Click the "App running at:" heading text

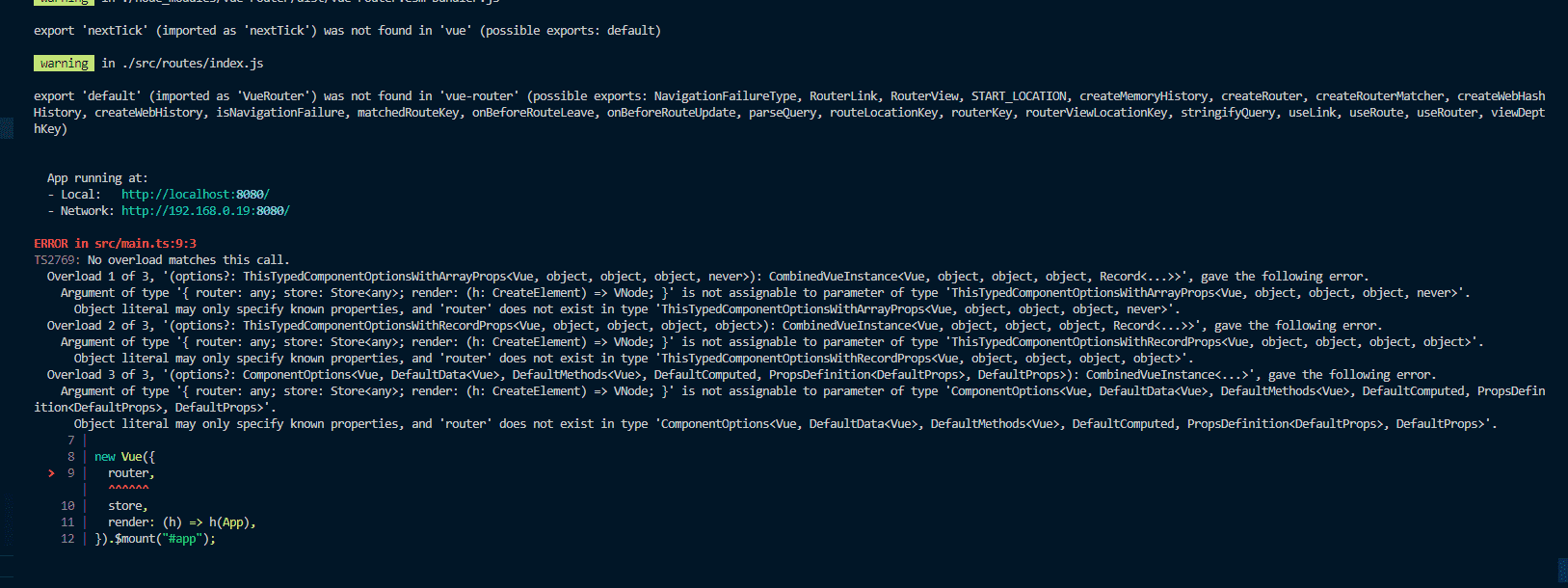coord(97,178)
